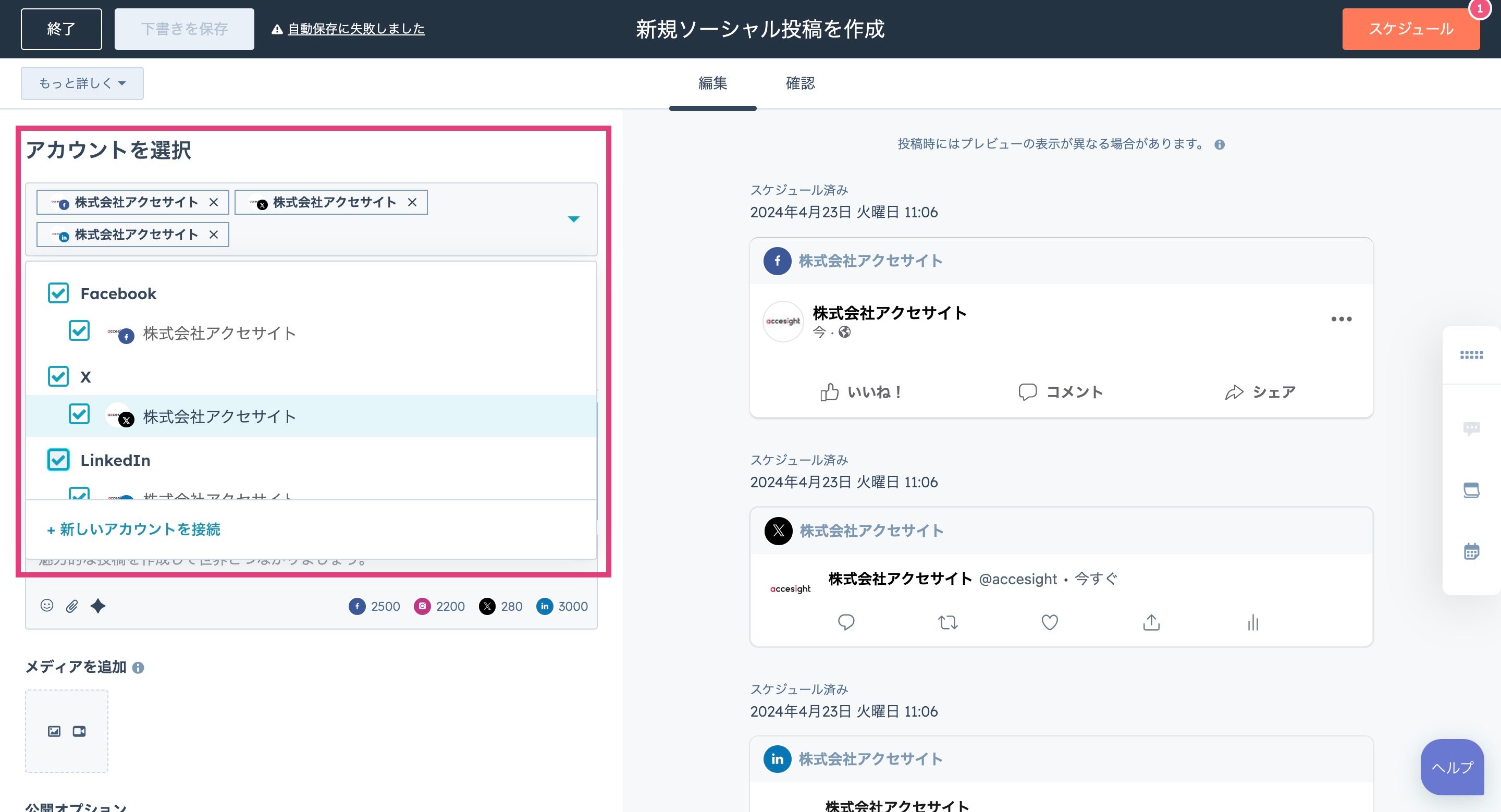
Task: Open the calendar icon in the right sidebar
Action: [1472, 551]
